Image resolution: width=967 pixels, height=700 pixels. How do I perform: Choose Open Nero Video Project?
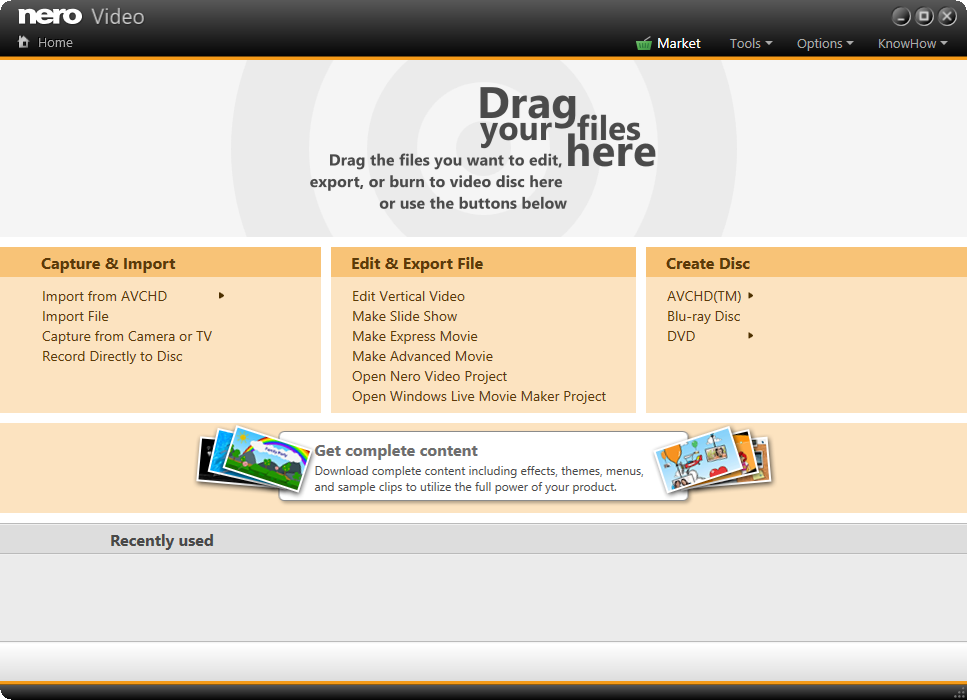point(429,376)
